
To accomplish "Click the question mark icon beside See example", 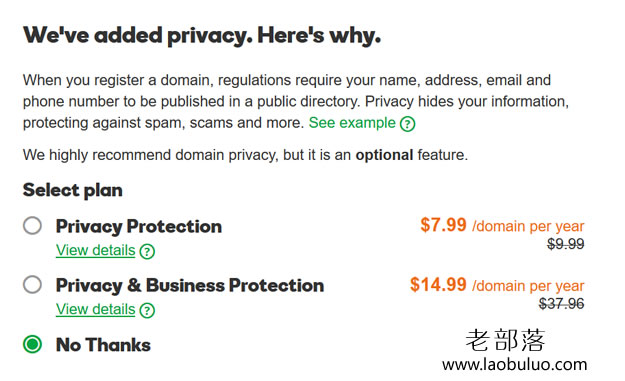I will coord(407,124).
